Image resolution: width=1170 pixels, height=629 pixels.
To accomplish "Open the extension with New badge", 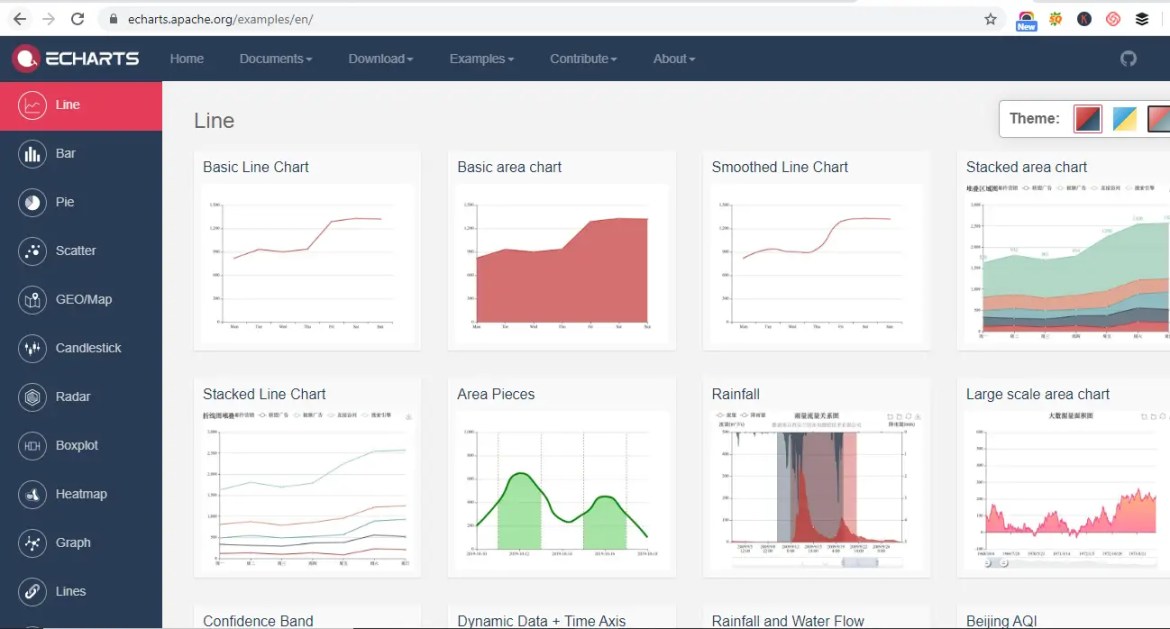I will tap(1026, 20).
